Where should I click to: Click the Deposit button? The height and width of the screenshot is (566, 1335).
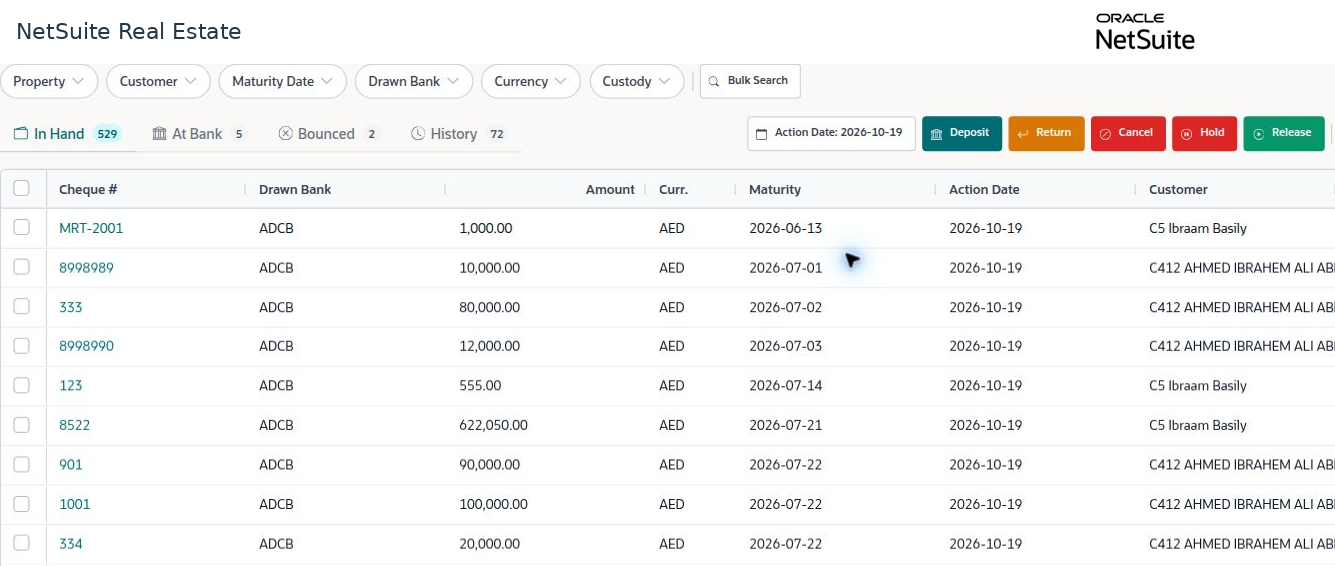click(x=962, y=134)
